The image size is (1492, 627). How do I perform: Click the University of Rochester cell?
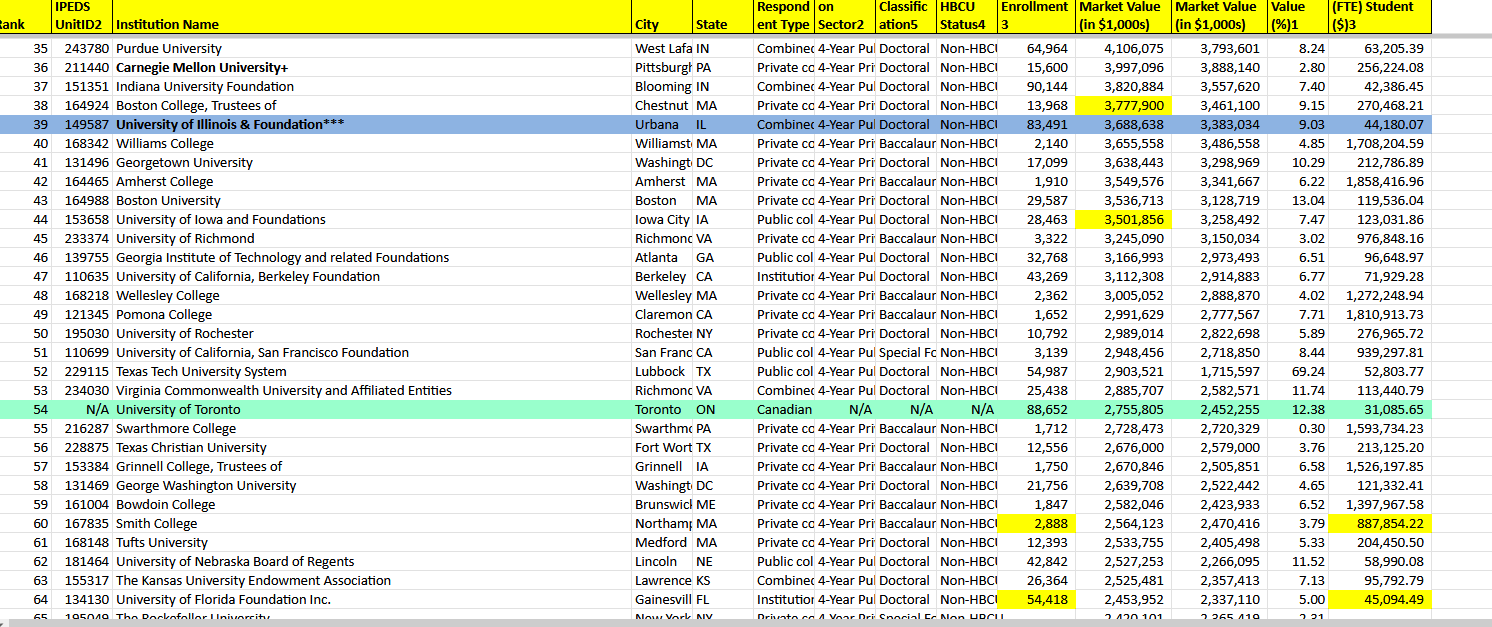[372, 333]
